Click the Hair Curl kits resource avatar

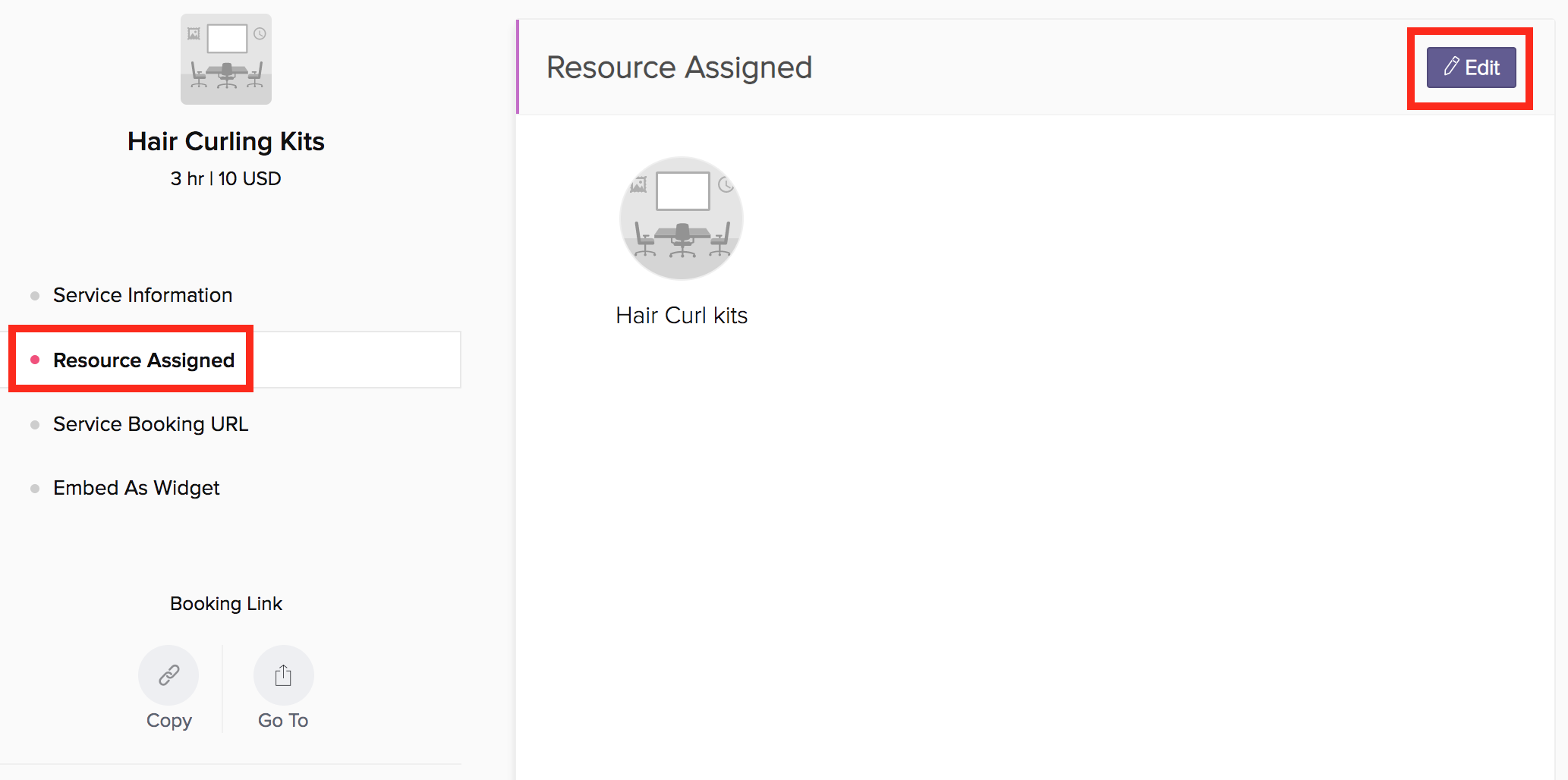(682, 219)
